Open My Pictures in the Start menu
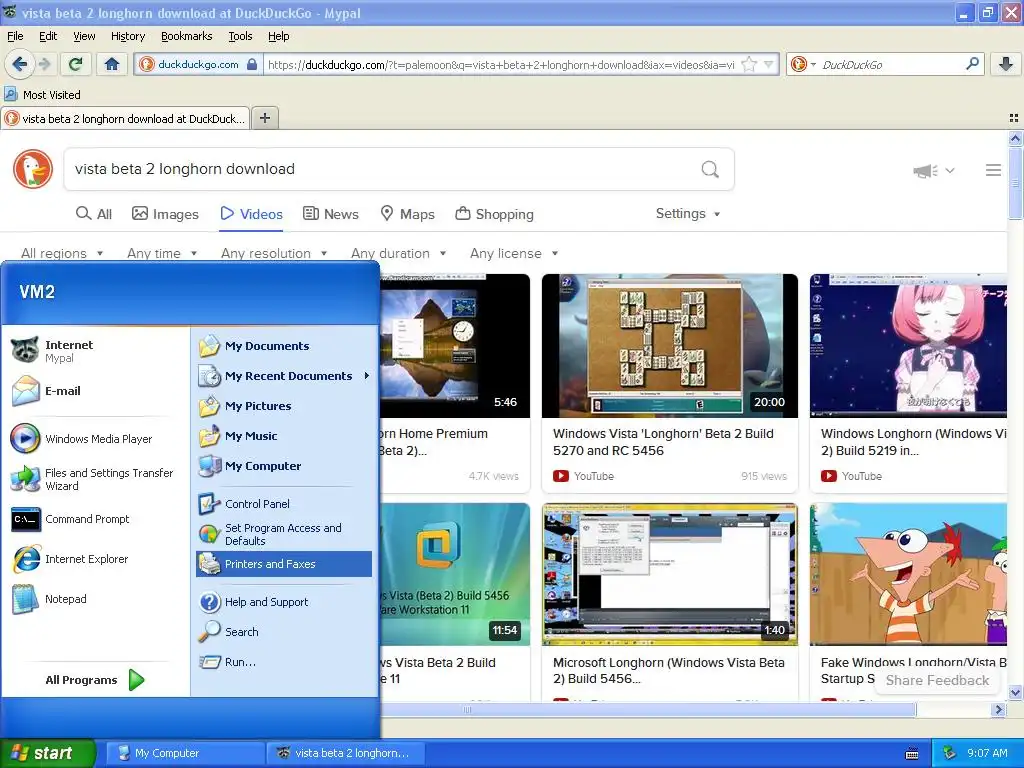The image size is (1024, 768). pos(284,406)
